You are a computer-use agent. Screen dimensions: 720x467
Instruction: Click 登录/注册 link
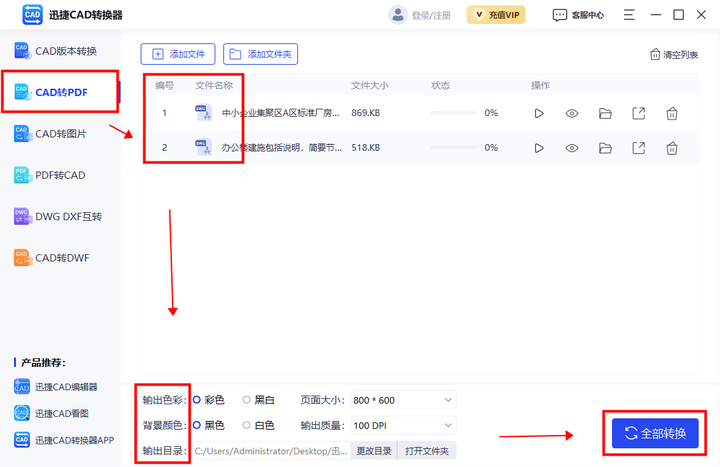[431, 16]
